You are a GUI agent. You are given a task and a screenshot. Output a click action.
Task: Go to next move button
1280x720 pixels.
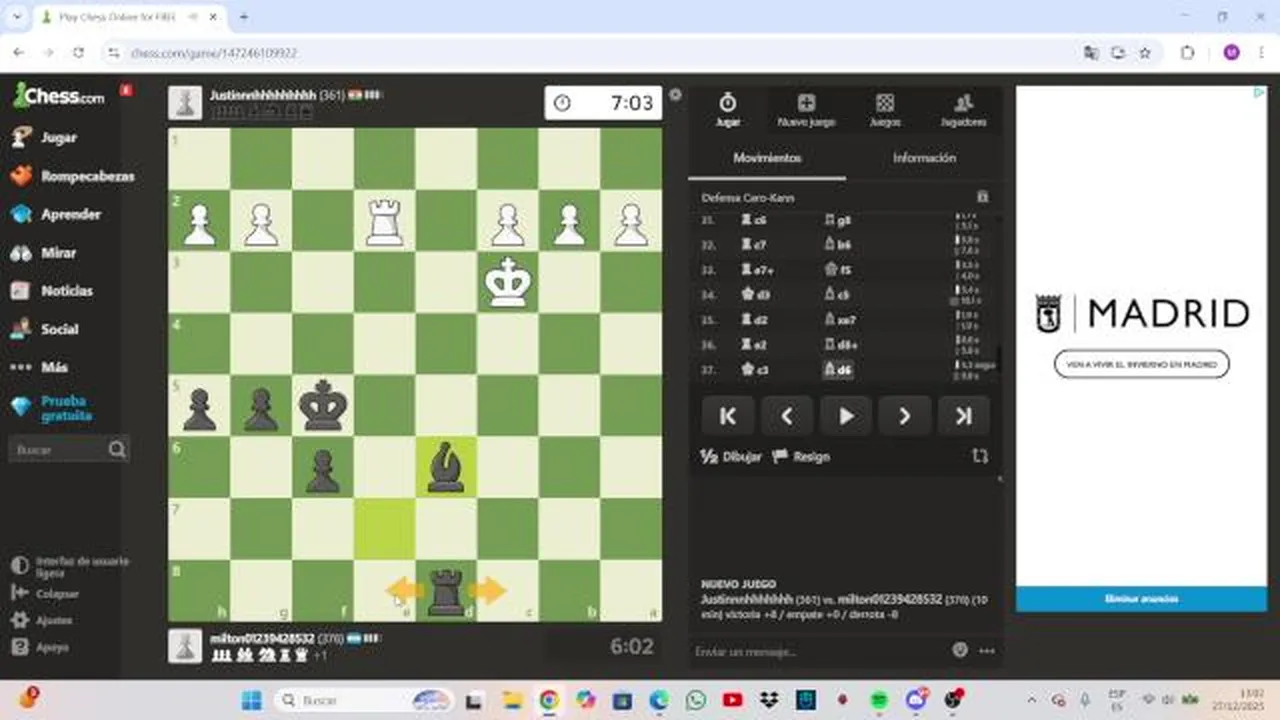click(905, 416)
